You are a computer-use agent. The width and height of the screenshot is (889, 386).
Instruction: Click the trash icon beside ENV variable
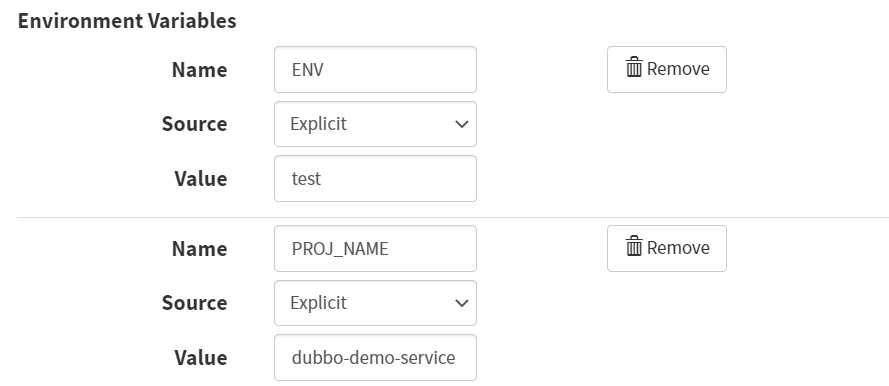coord(634,67)
